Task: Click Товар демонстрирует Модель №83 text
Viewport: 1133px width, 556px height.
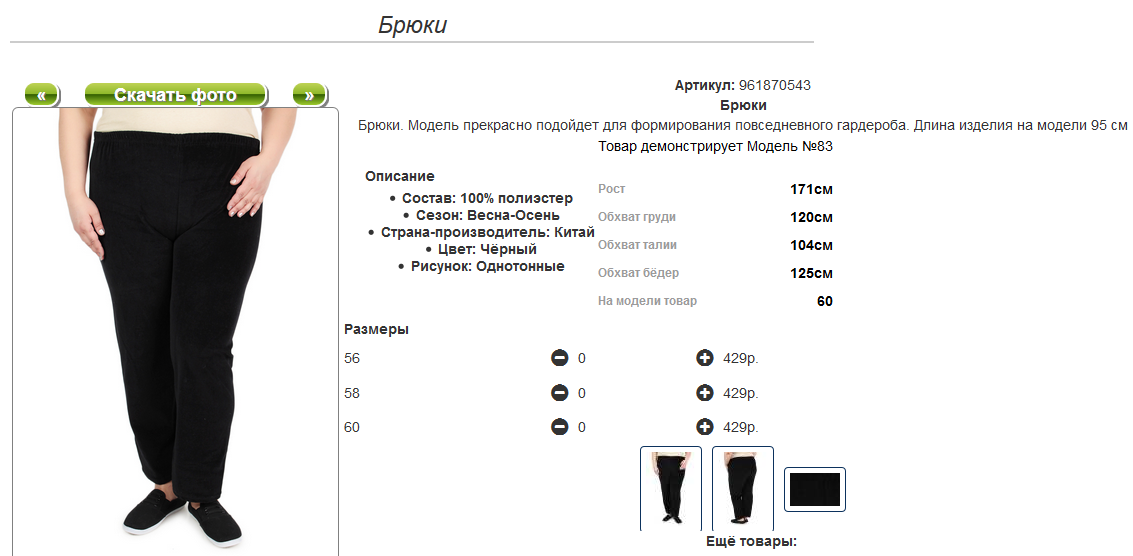Action: click(715, 147)
